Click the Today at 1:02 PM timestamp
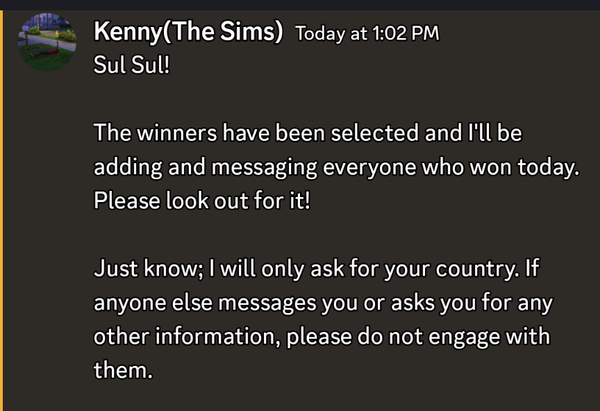The width and height of the screenshot is (600, 411). [367, 33]
